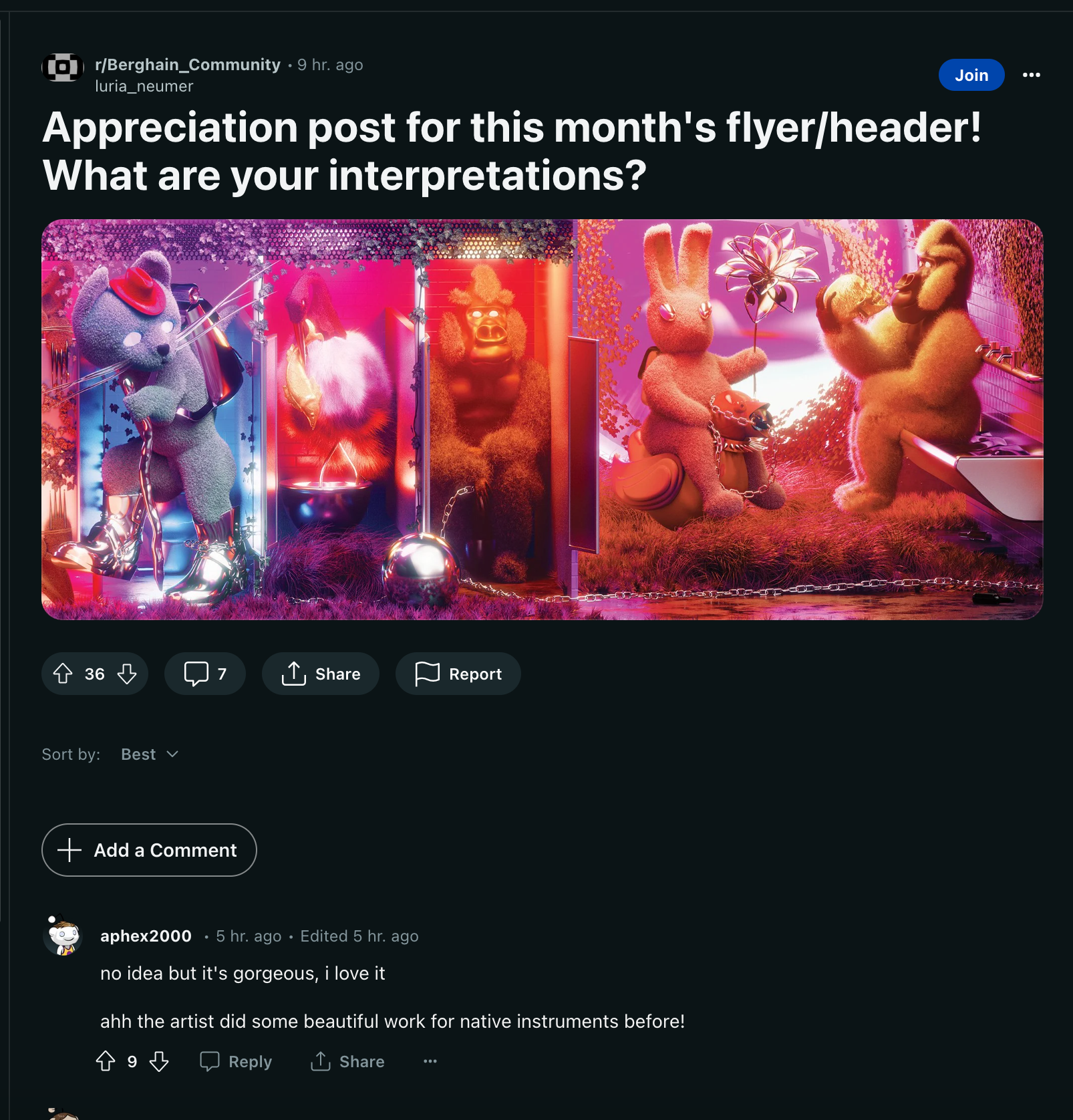The image size is (1073, 1120).
Task: Enlarge the colorful flyer image
Action: tap(542, 420)
